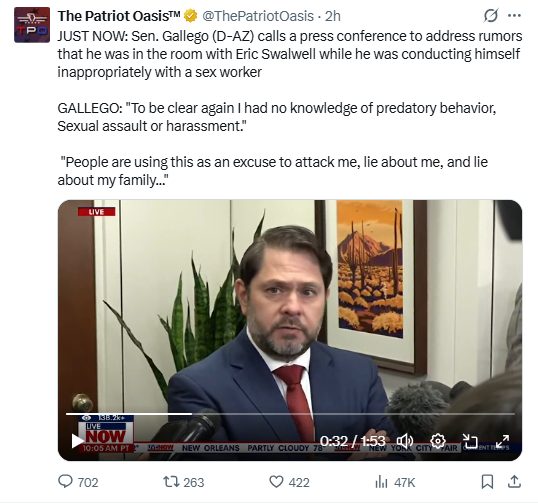This screenshot has width=538, height=504.
Task: Open the 2h timestamp permalink
Action: coord(332,16)
